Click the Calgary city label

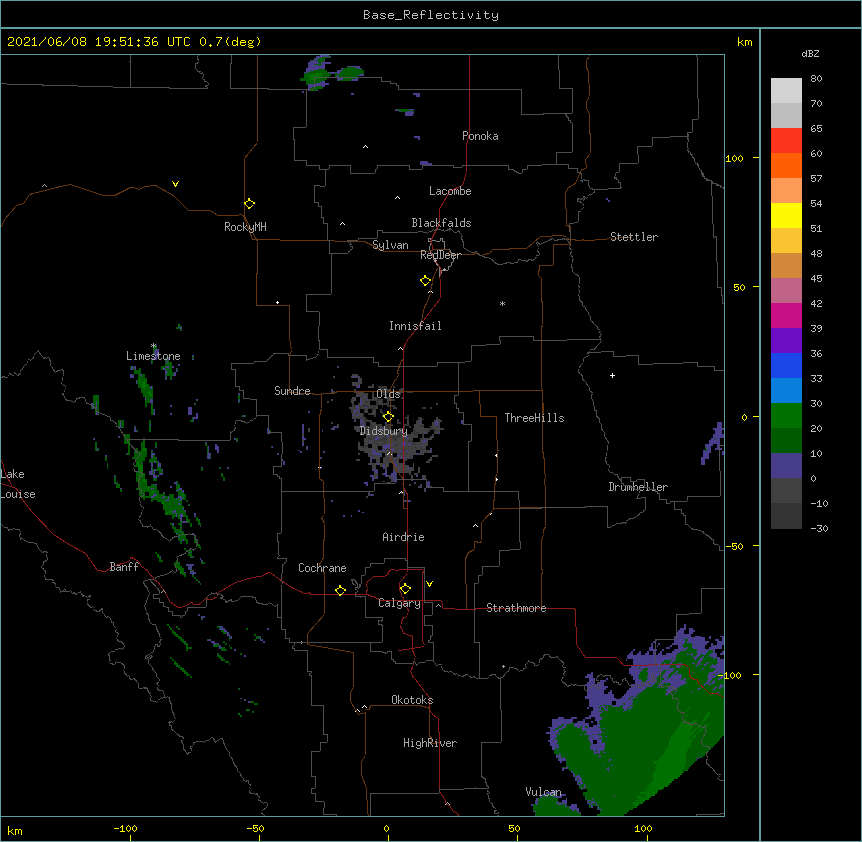pyautogui.click(x=399, y=603)
